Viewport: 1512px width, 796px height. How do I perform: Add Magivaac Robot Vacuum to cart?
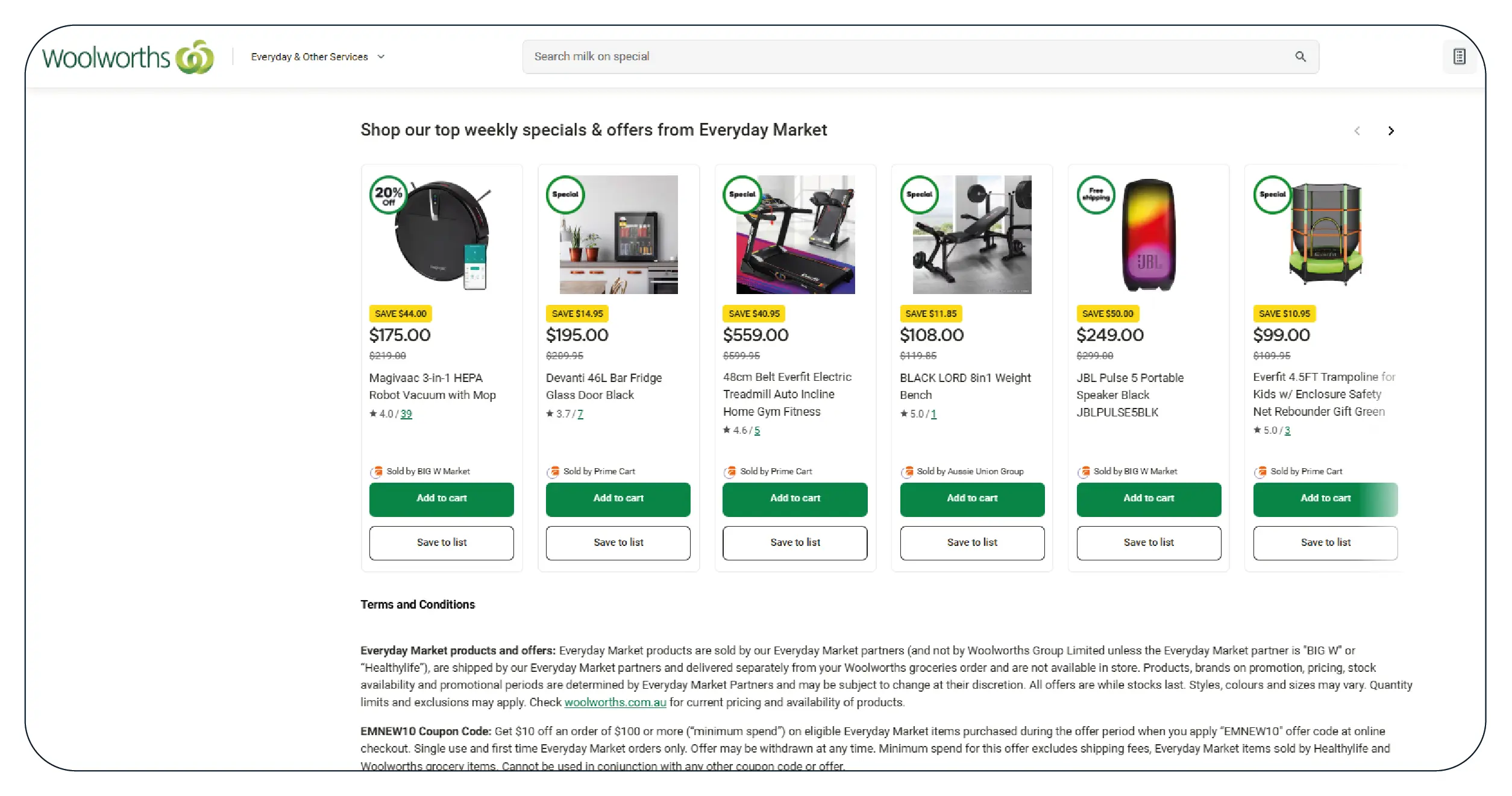tap(441, 499)
